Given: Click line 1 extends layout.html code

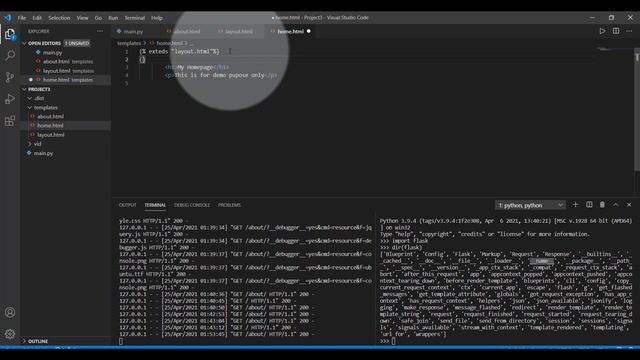Looking at the screenshot, I should coord(180,51).
